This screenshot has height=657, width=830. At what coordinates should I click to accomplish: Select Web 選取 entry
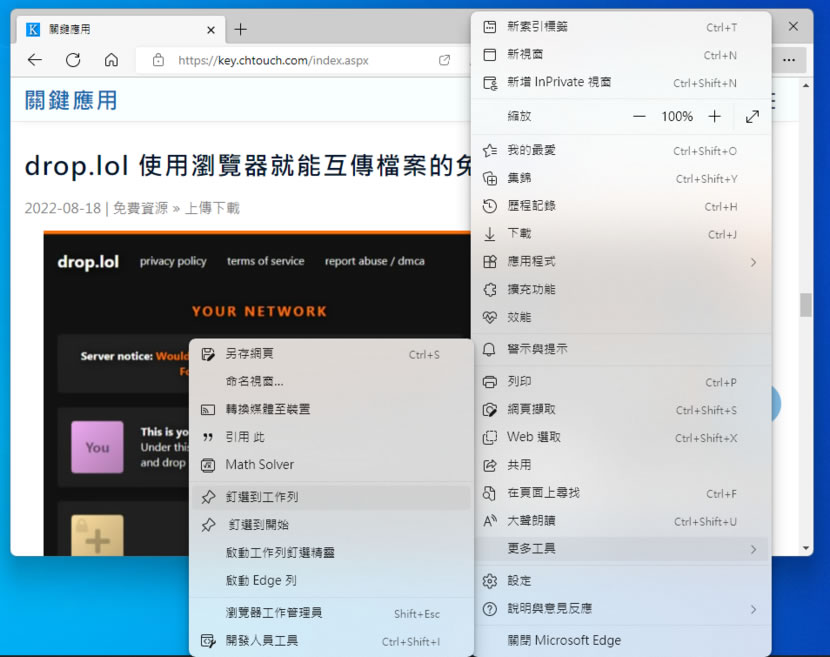click(x=621, y=437)
